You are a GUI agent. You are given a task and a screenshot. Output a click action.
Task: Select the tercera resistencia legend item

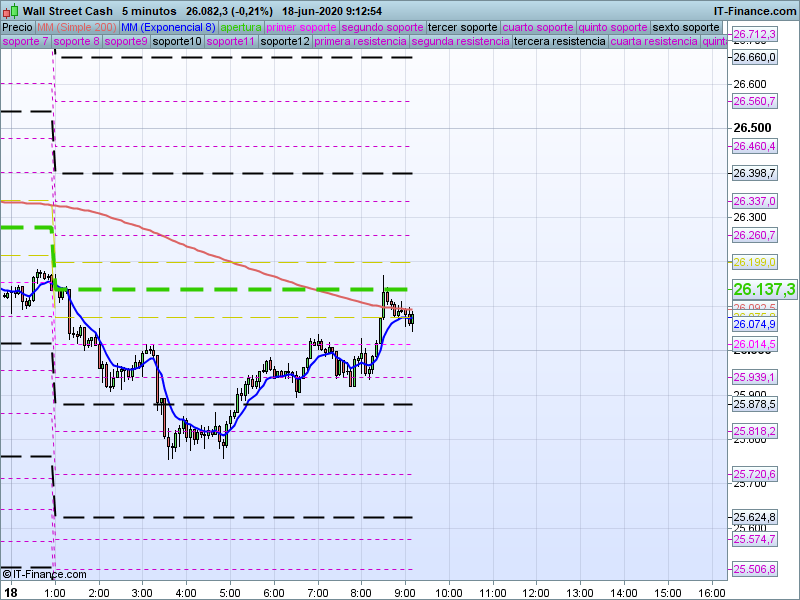pos(559,42)
